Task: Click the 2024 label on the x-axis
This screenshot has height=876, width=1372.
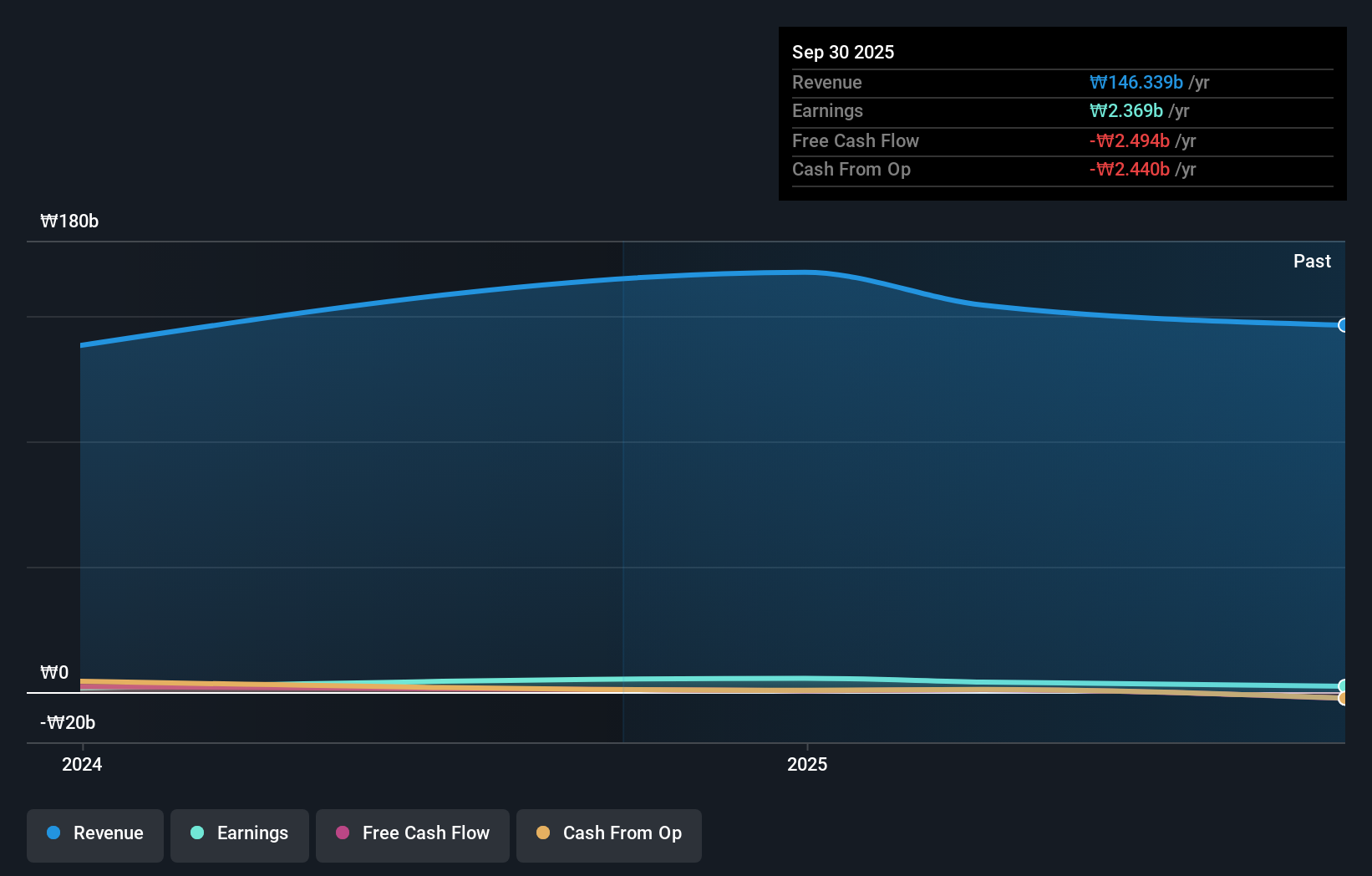Action: coord(81,763)
